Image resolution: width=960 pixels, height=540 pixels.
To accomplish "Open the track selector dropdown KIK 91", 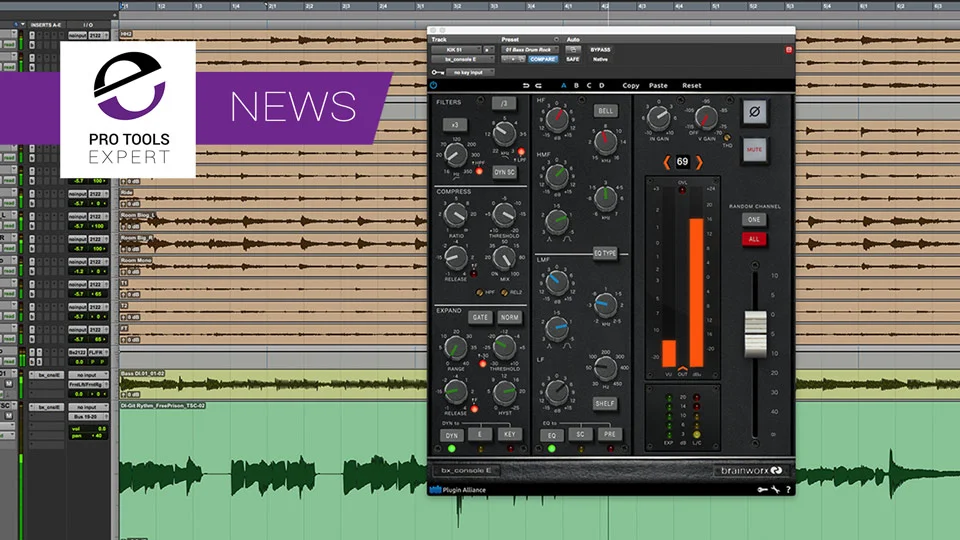I will click(x=456, y=50).
